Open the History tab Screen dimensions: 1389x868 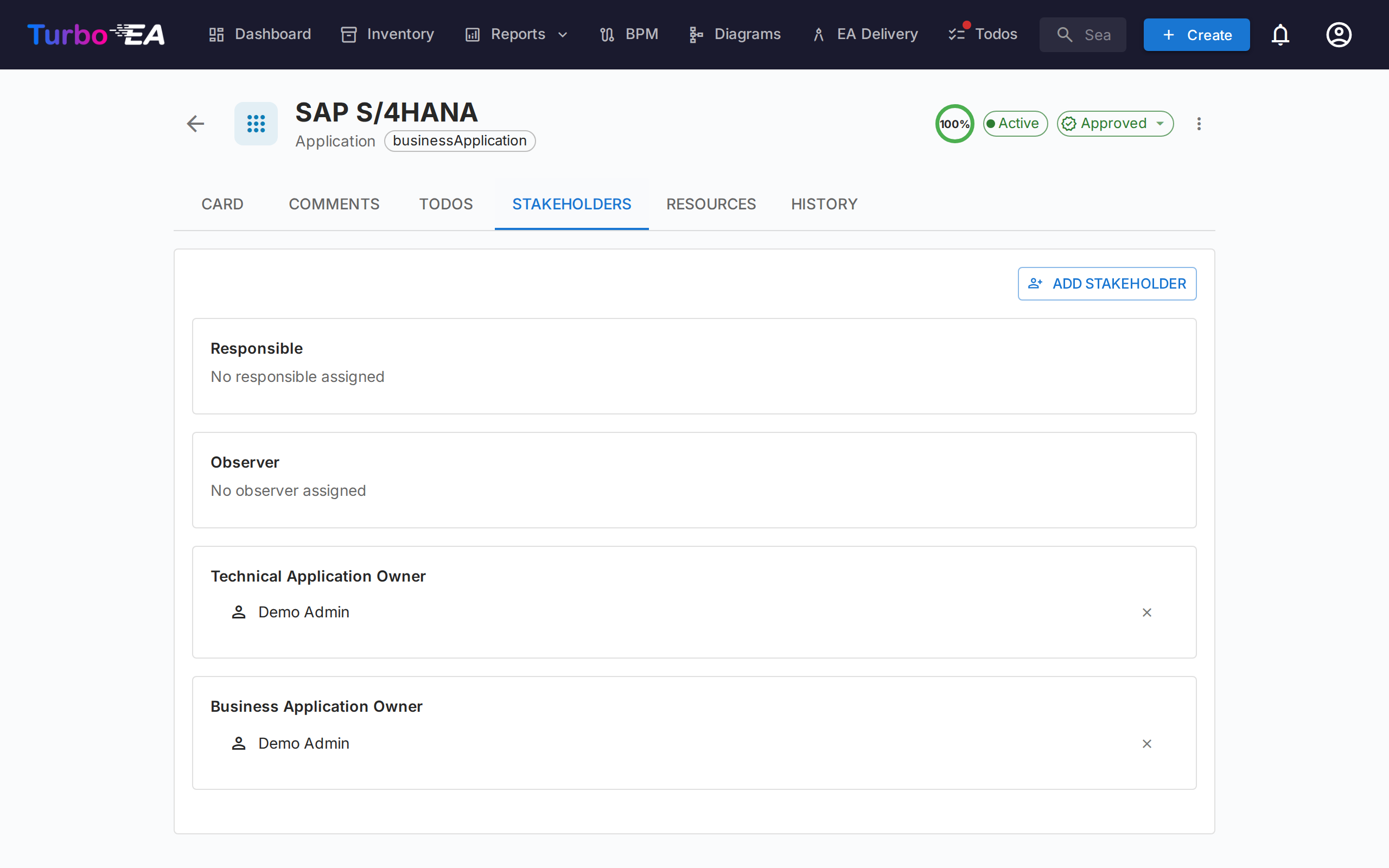click(824, 204)
